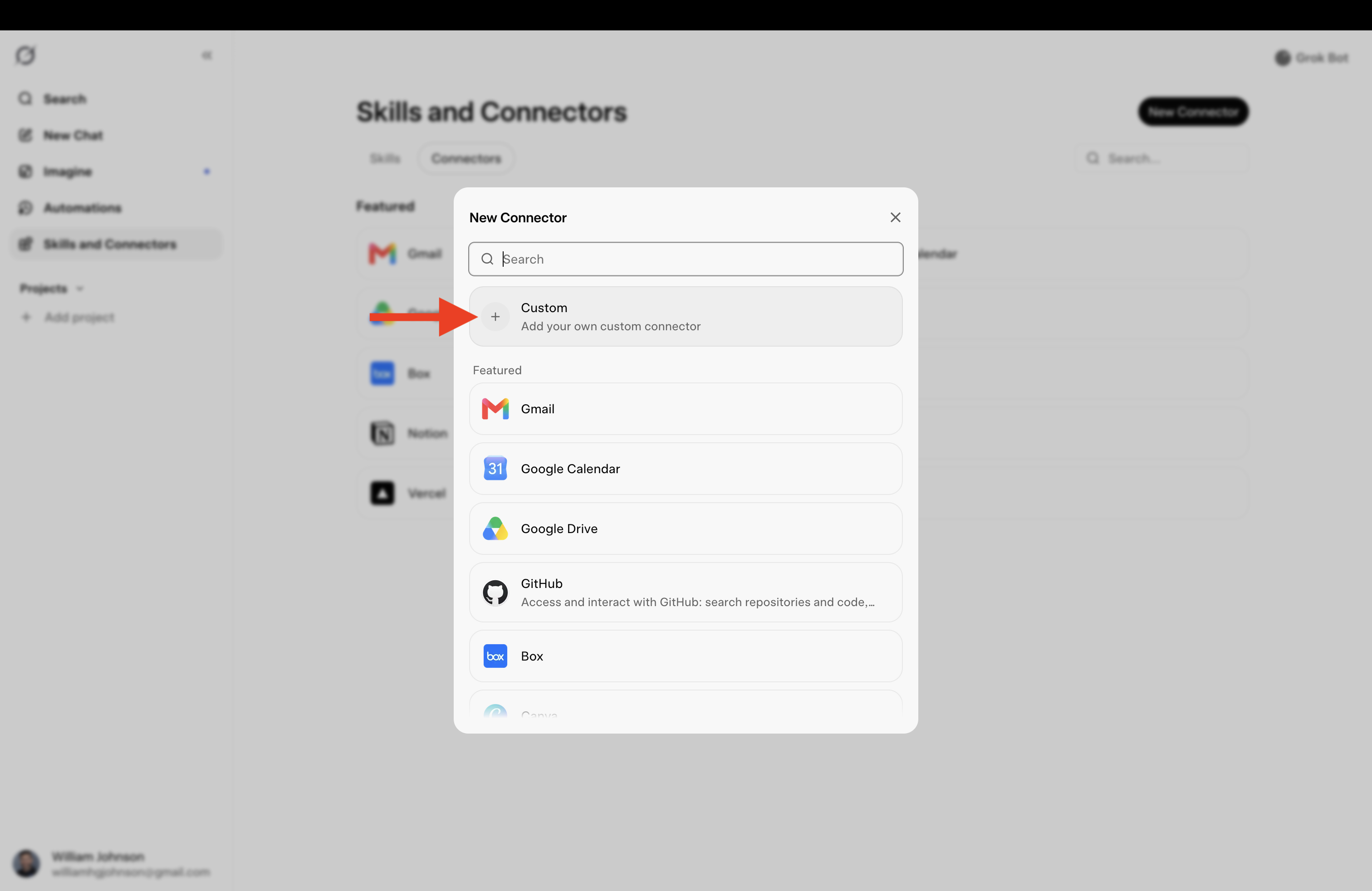Viewport: 1372px width, 891px height.
Task: Click the Box logo in dialog
Action: point(495,656)
